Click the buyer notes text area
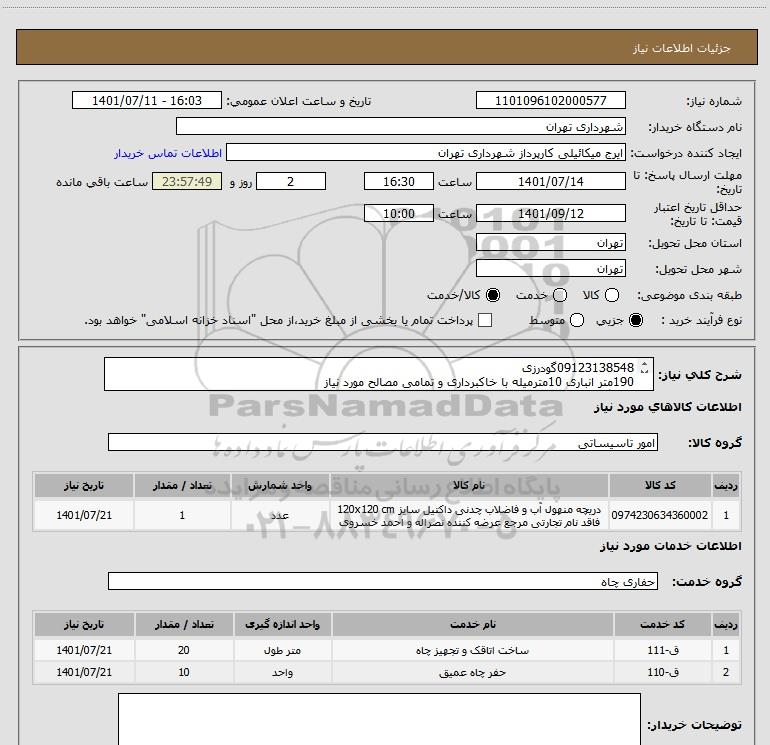Image resolution: width=770 pixels, height=745 pixels. click(379, 719)
